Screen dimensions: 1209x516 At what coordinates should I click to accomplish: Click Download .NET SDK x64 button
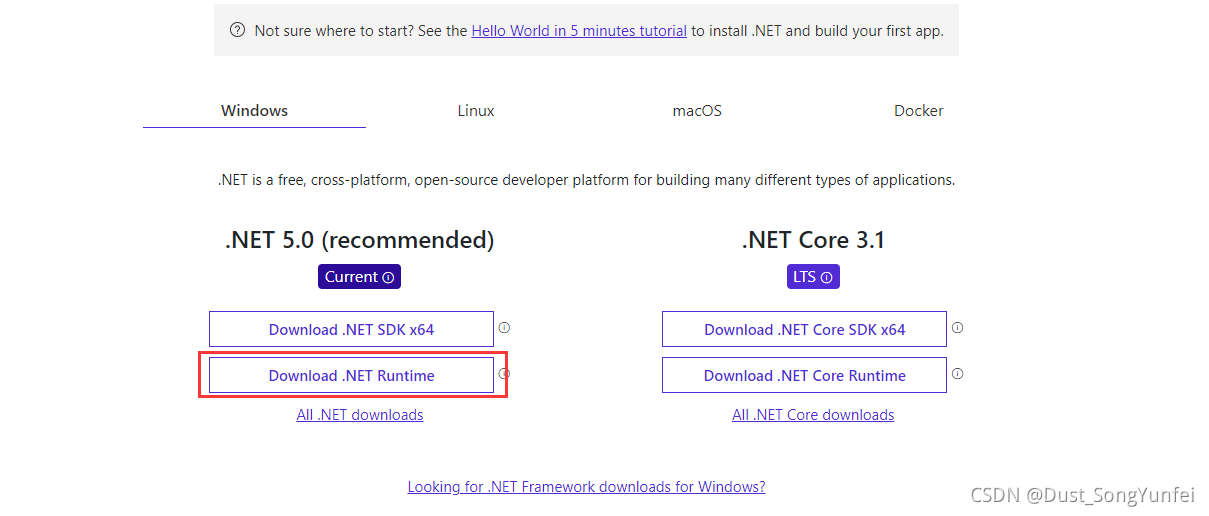click(x=351, y=329)
